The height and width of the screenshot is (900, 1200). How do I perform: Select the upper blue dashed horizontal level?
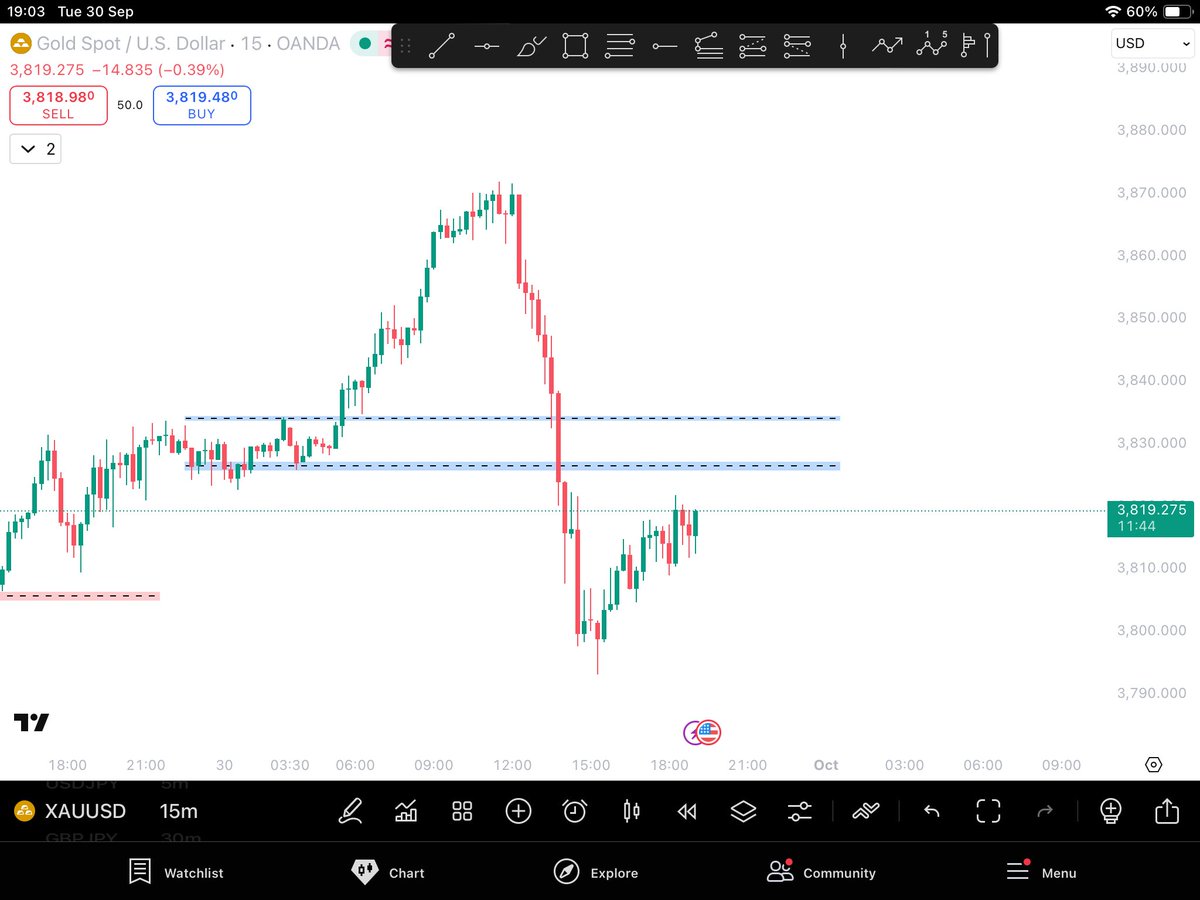pos(512,418)
